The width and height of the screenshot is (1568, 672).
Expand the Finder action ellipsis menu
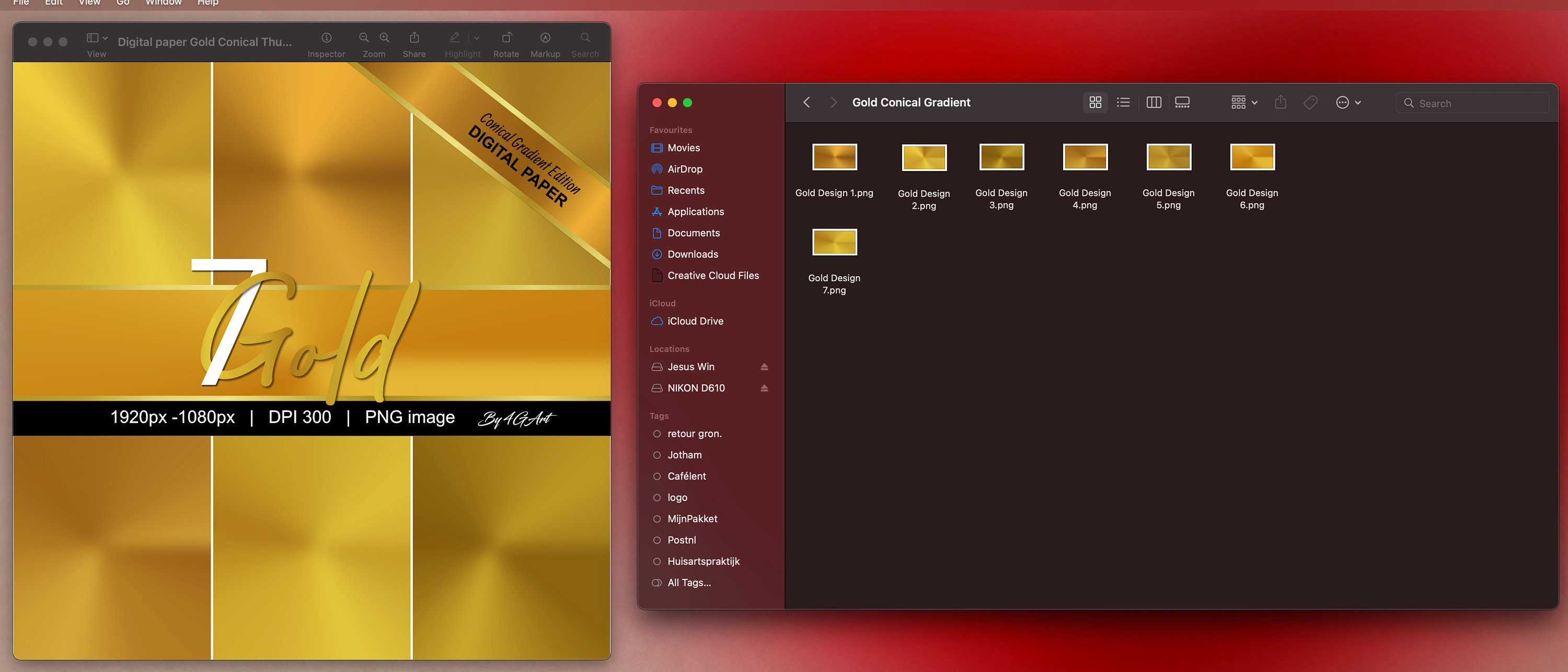click(1348, 102)
